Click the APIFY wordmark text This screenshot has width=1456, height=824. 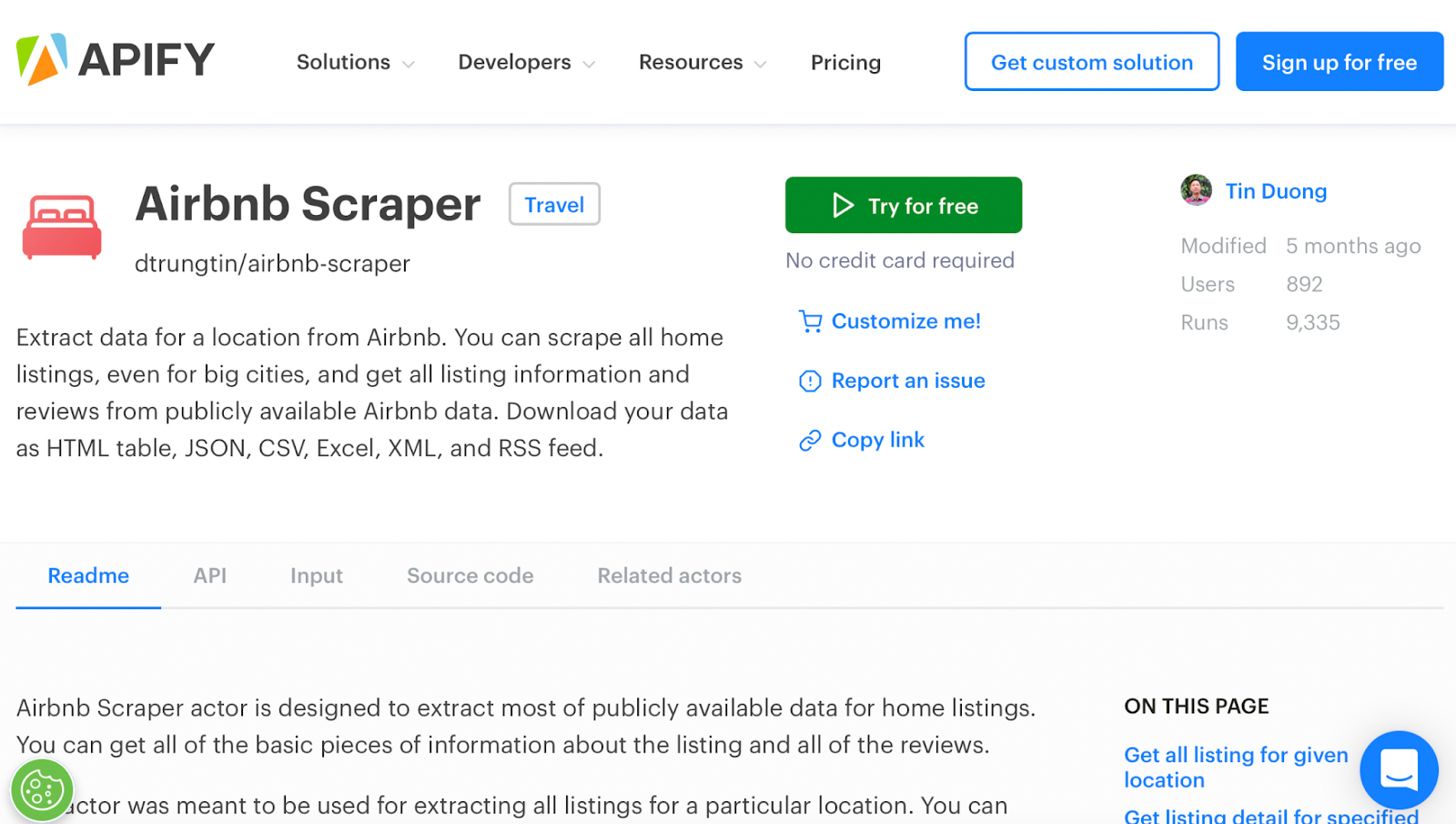click(x=147, y=60)
